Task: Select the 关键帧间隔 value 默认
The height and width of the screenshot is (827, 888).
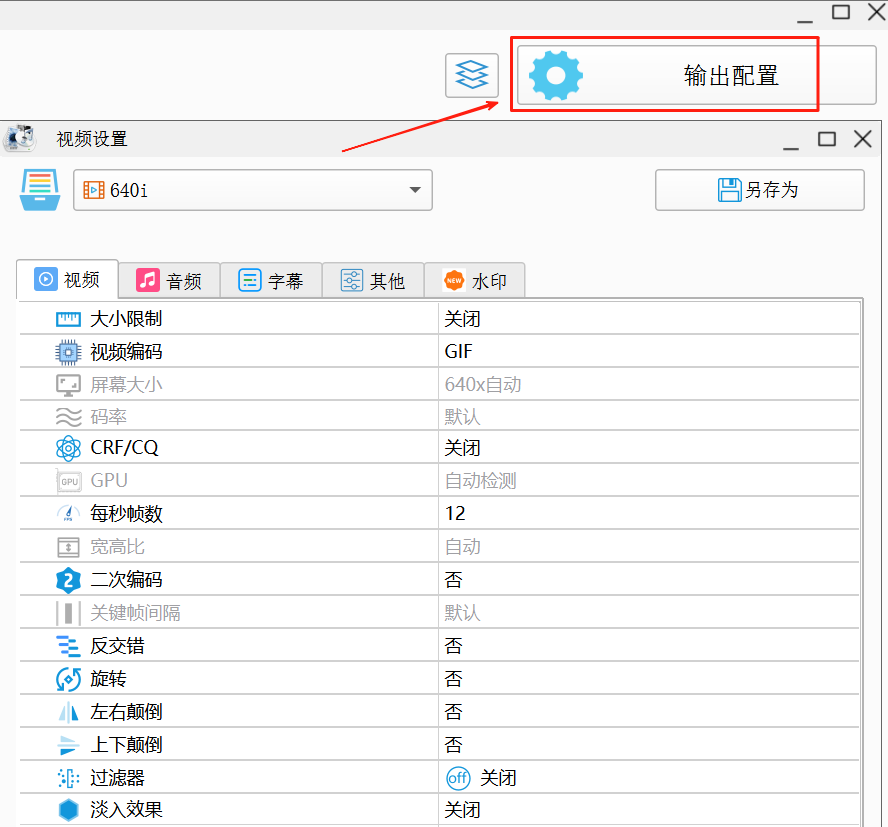Action: 462,613
